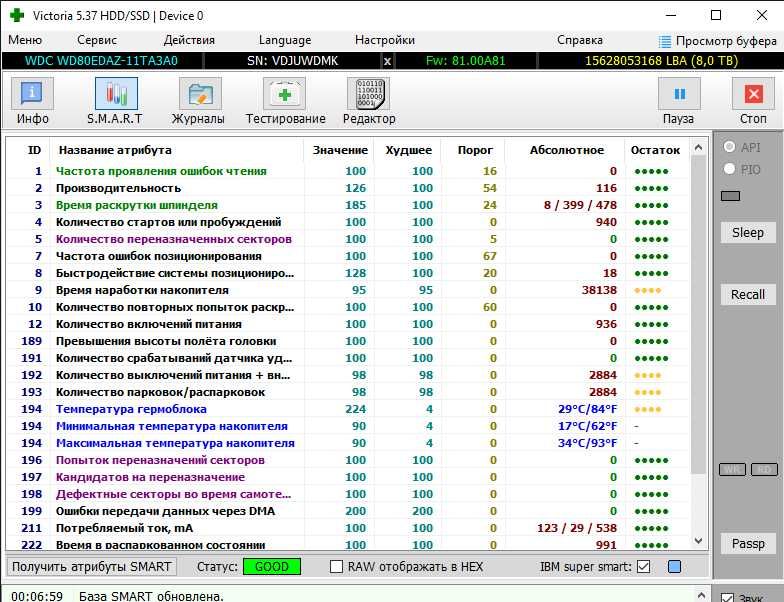Image resolution: width=784 pixels, height=602 pixels.
Task: Click the green GOOD status indicator
Action: [272, 566]
